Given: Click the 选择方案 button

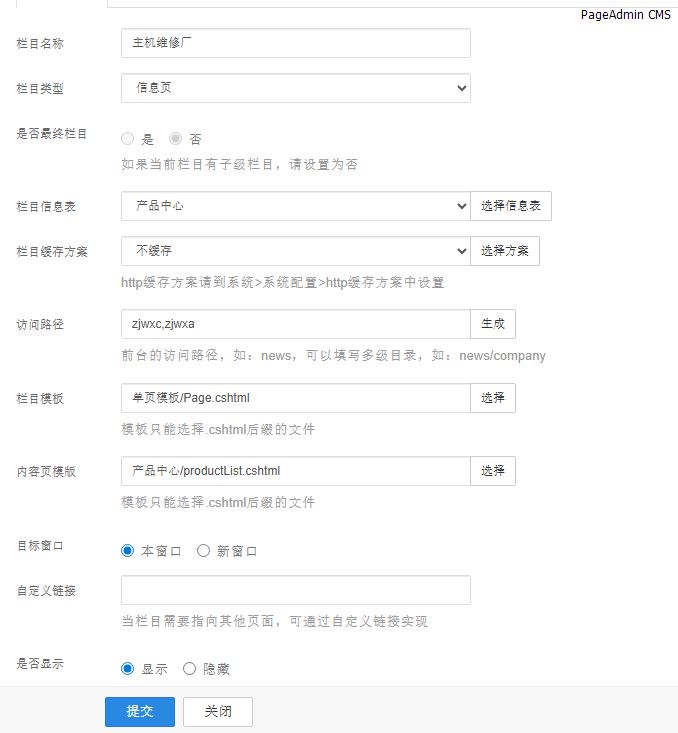Looking at the screenshot, I should click(x=505, y=251).
